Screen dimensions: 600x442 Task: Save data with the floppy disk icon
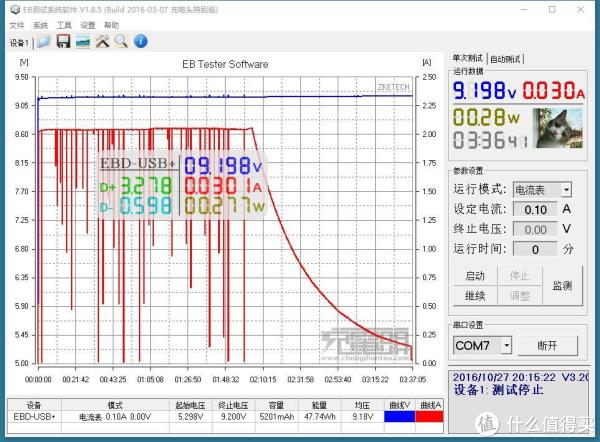(63, 41)
